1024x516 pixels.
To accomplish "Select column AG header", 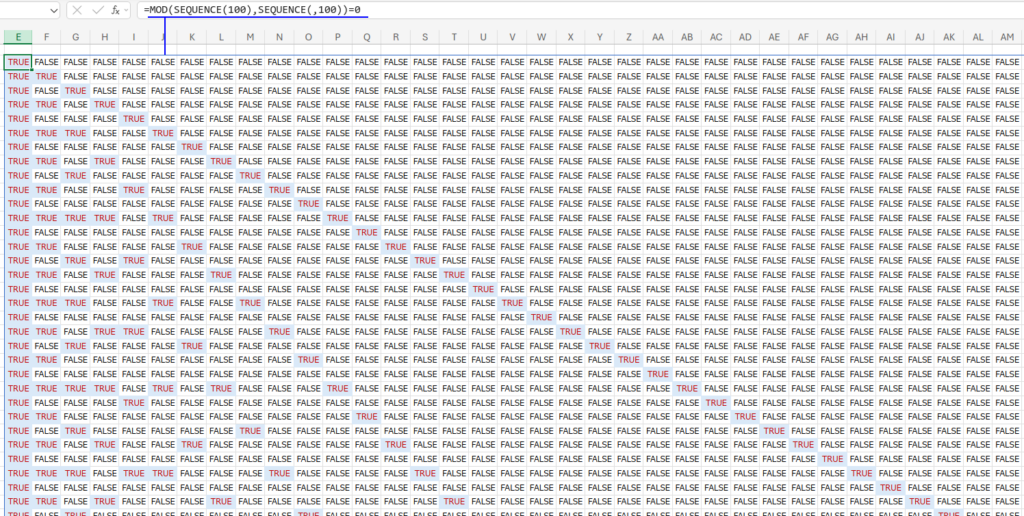I will [x=833, y=37].
